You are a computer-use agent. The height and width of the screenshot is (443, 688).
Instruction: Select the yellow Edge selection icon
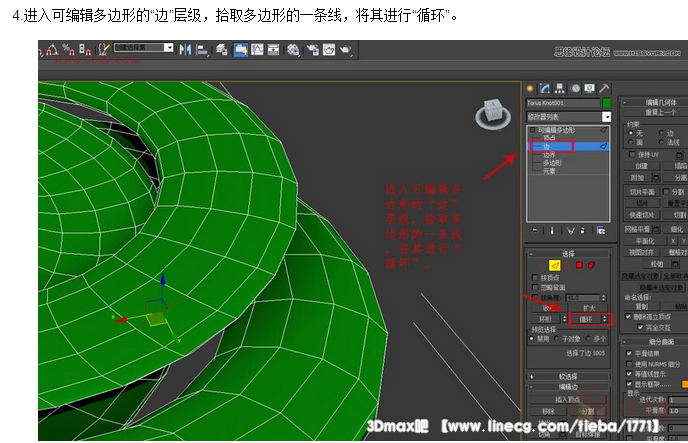click(555, 265)
